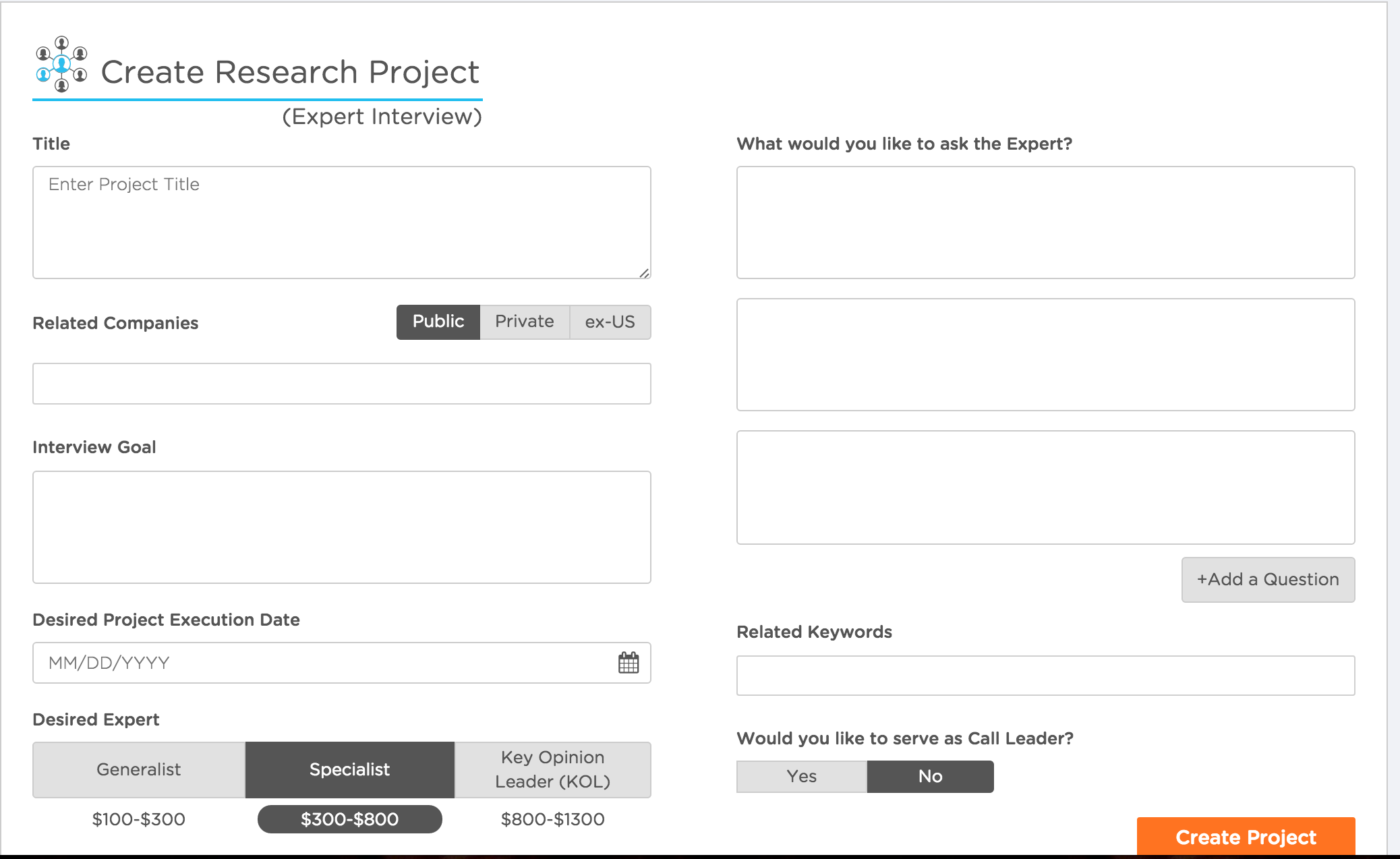Enable Yes for serving as Call Leader
Screen dimensions: 1400x859
pos(801,776)
